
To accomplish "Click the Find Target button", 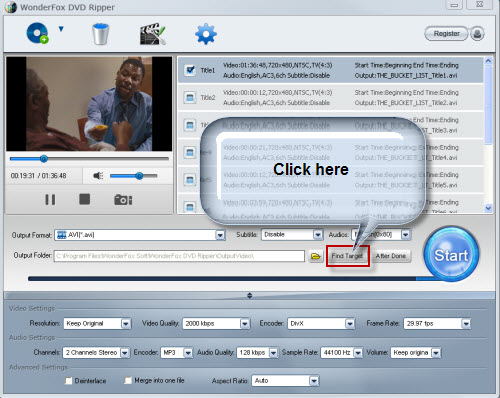I will tap(347, 256).
